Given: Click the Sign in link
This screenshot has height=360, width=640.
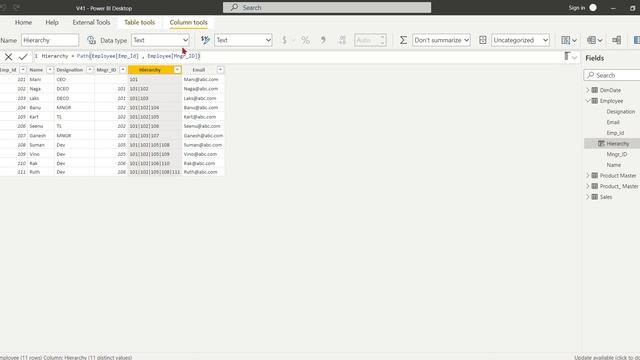Looking at the screenshot, I should click(x=577, y=8).
